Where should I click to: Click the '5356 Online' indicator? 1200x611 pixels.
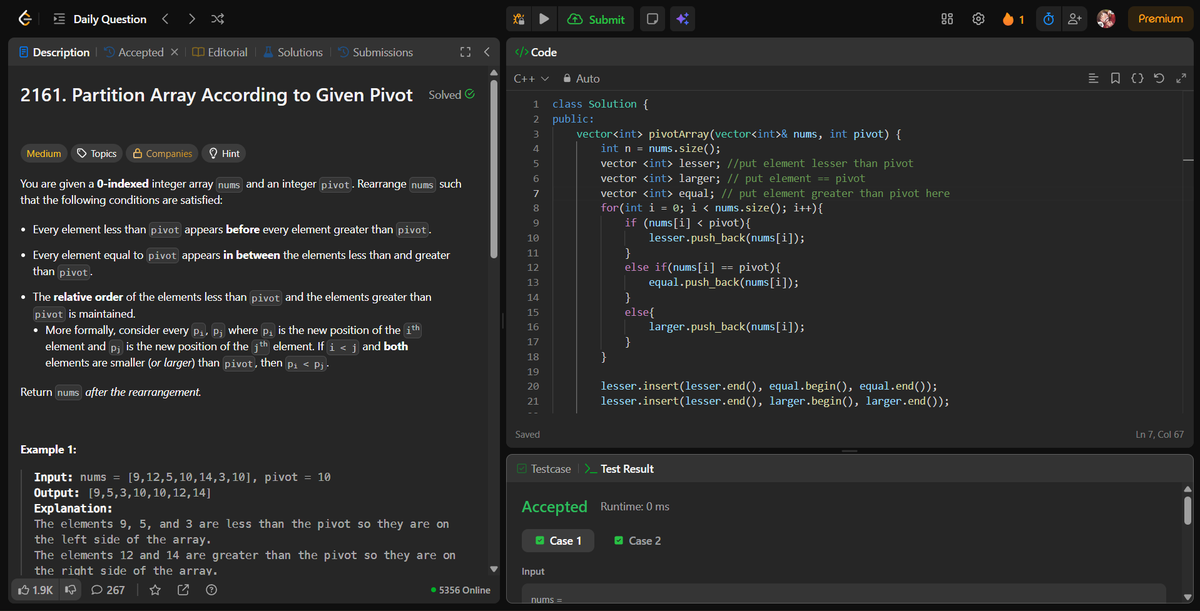[461, 590]
